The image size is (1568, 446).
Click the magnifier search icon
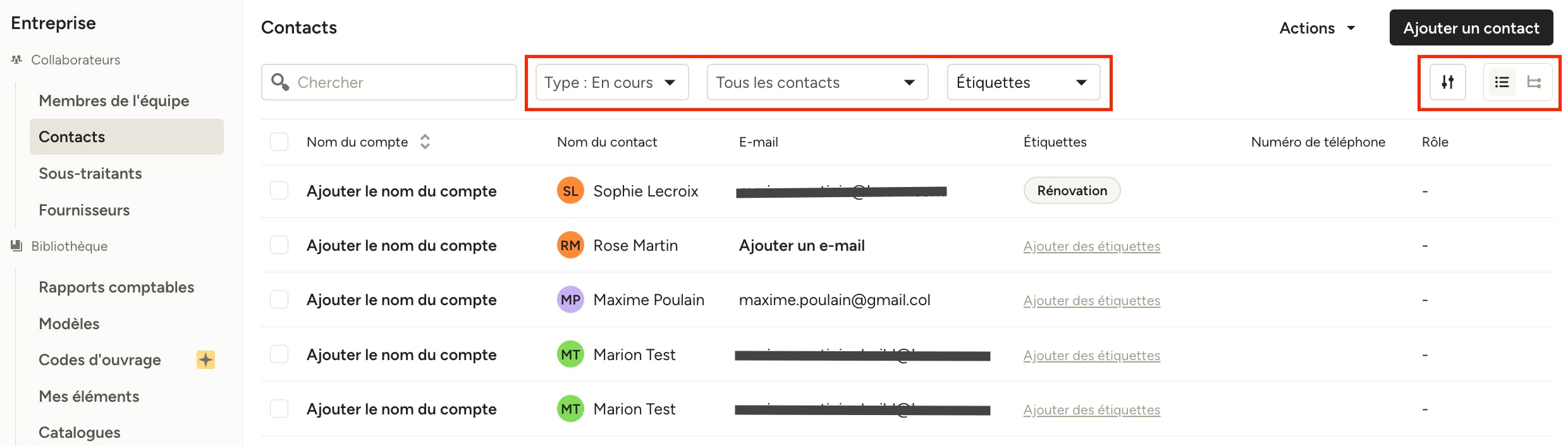point(280,81)
